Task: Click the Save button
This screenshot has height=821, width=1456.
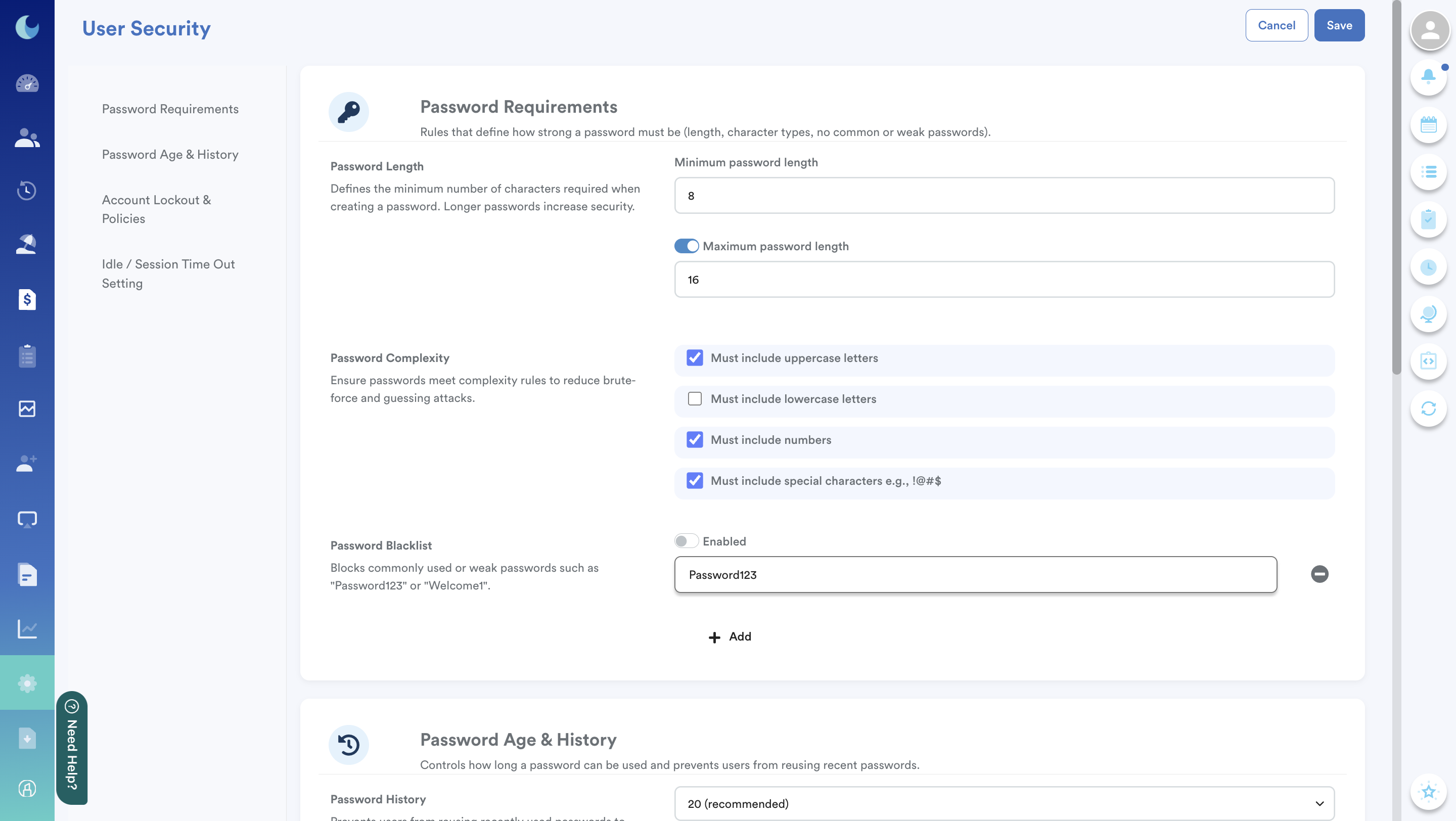Action: pyautogui.click(x=1338, y=25)
